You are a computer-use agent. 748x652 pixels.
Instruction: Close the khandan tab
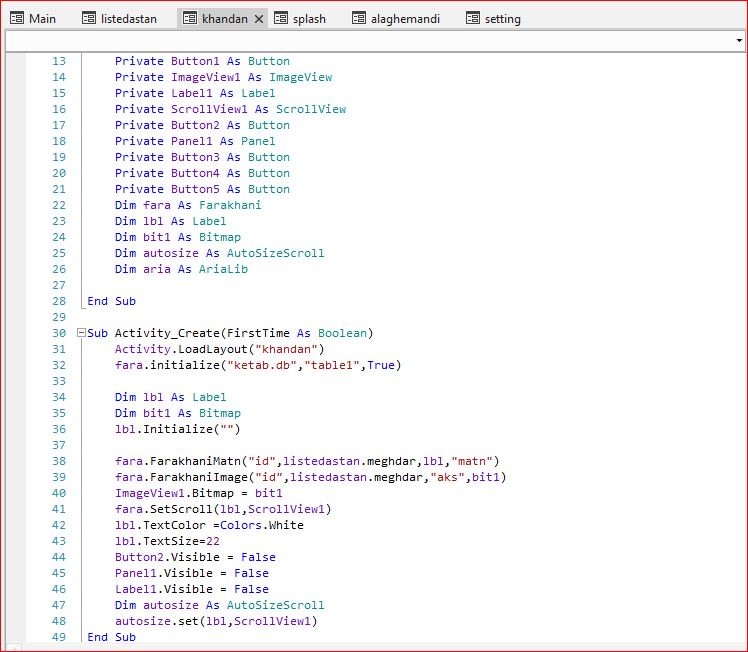click(x=259, y=19)
